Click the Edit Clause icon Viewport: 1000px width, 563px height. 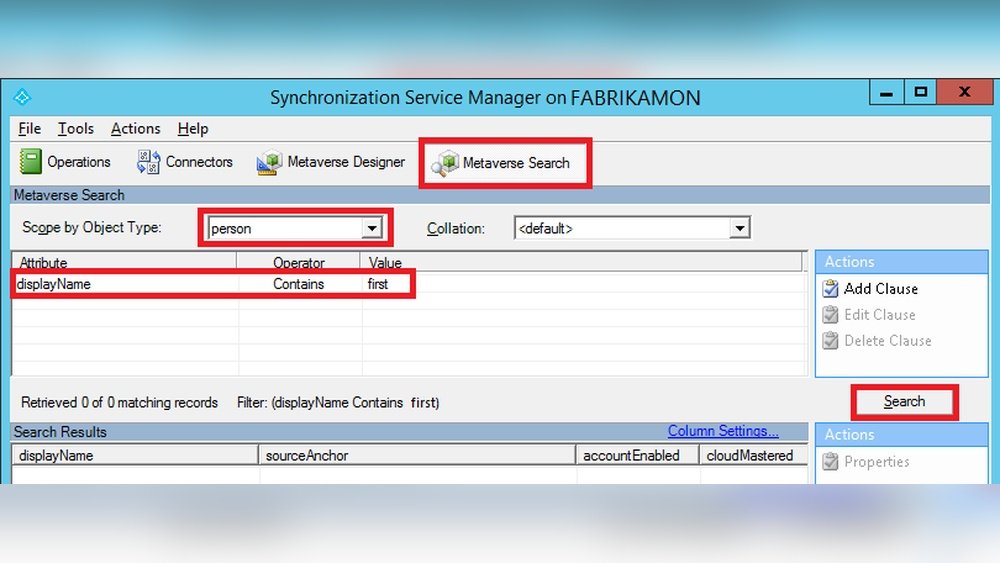pyautogui.click(x=830, y=315)
